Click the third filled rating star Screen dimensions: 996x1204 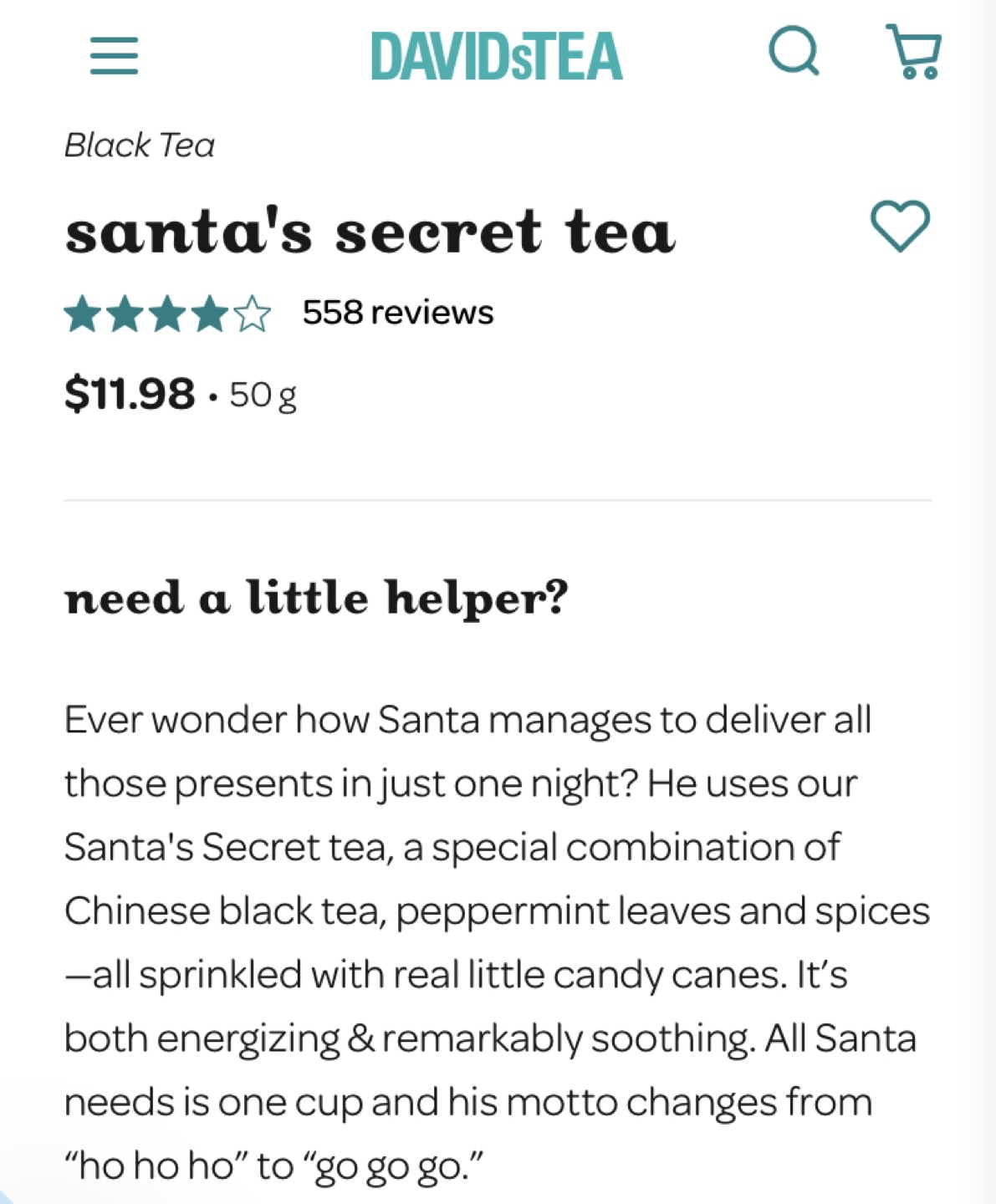(x=167, y=315)
